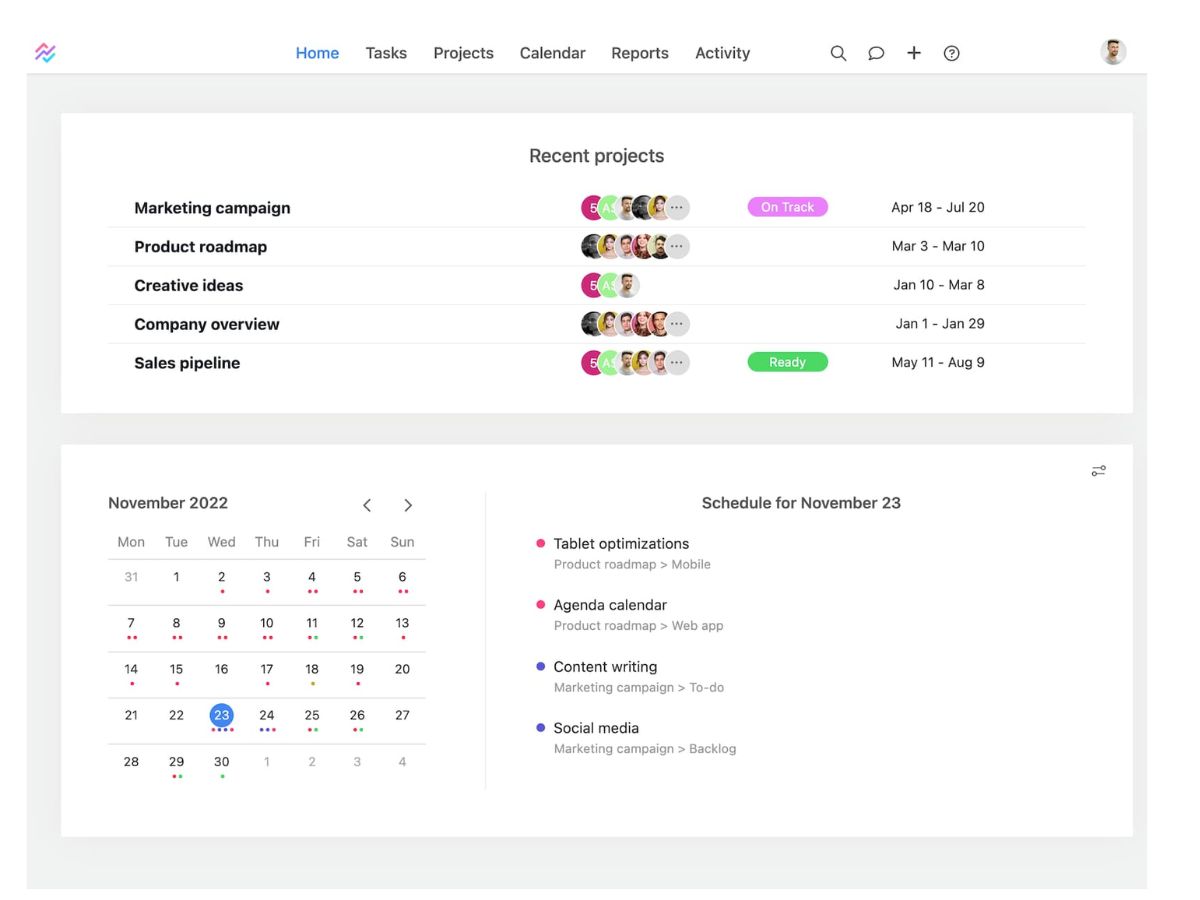Select November 18 in calendar
Image resolution: width=1200 pixels, height=900 pixels.
click(312, 669)
